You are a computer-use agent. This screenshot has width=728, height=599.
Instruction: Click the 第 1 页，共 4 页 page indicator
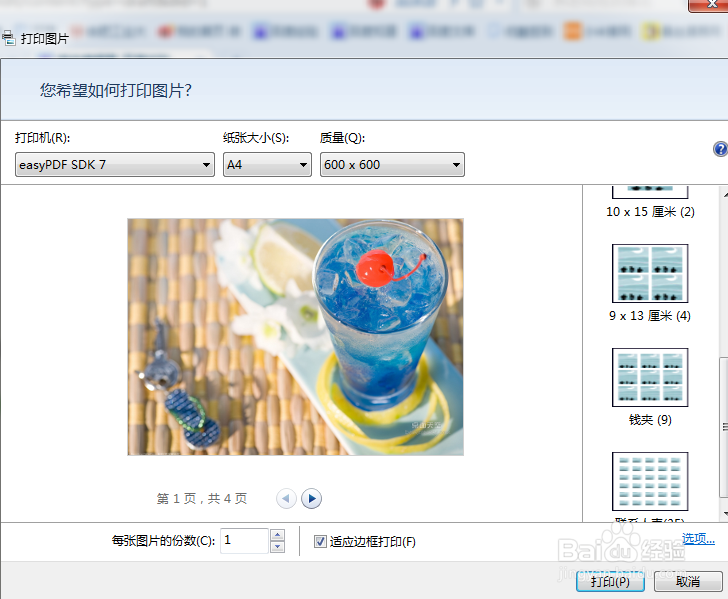[x=202, y=499]
